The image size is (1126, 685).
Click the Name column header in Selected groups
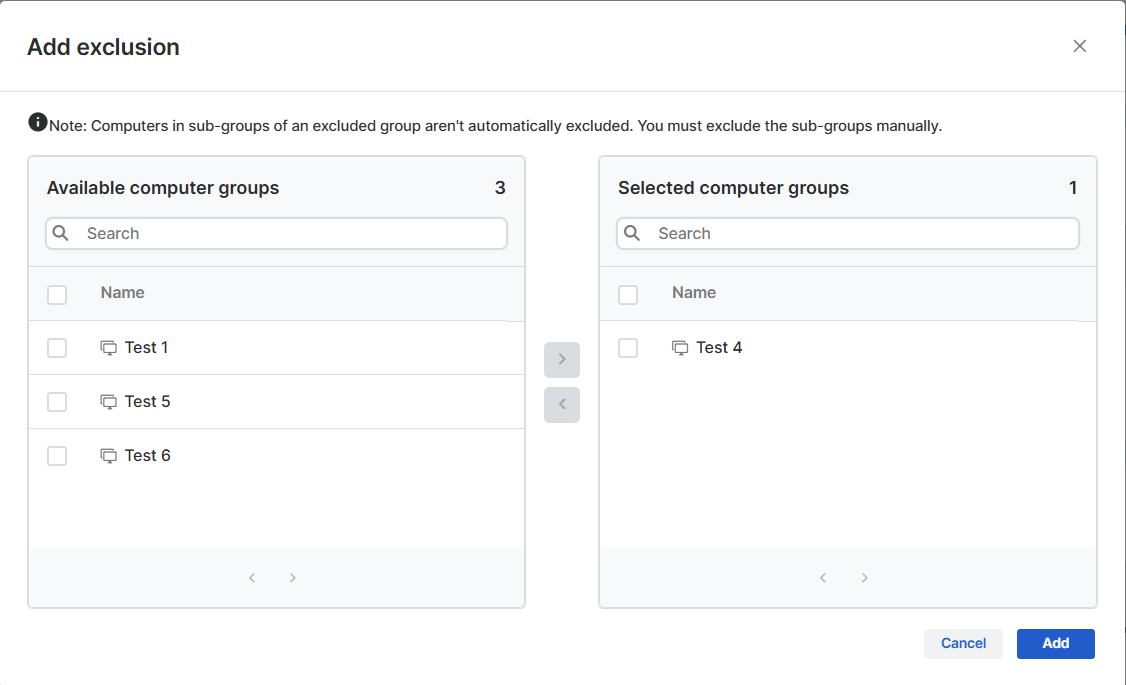(694, 292)
